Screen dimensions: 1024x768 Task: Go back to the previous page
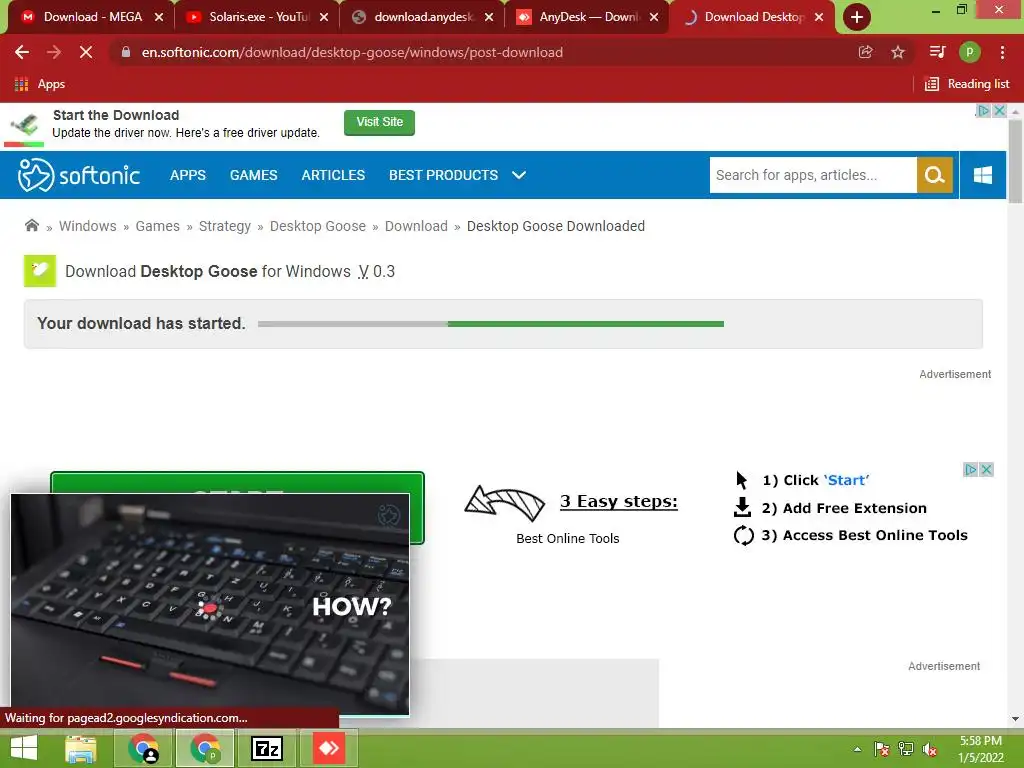[22, 52]
